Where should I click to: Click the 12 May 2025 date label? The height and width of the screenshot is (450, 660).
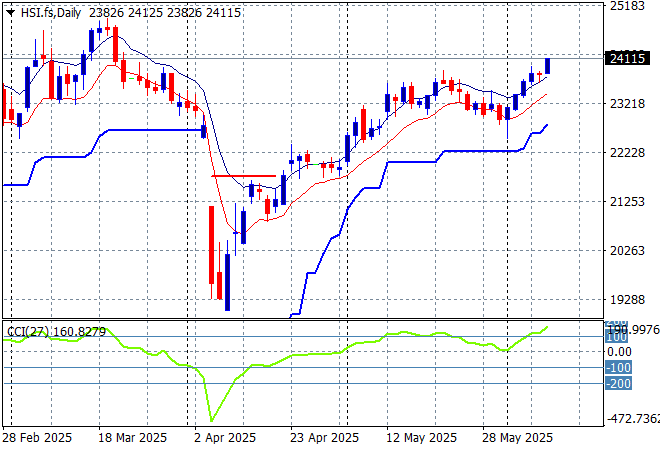pyautogui.click(x=421, y=438)
